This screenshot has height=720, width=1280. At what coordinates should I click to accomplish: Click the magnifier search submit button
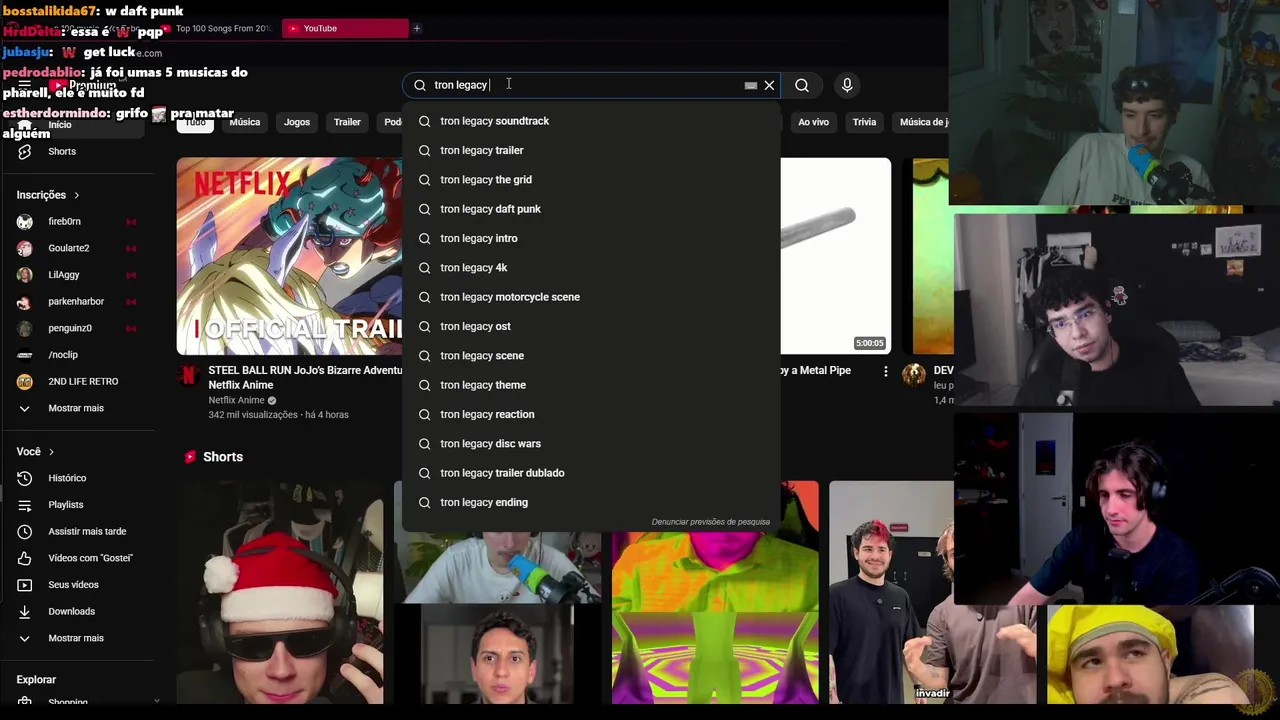[802, 85]
